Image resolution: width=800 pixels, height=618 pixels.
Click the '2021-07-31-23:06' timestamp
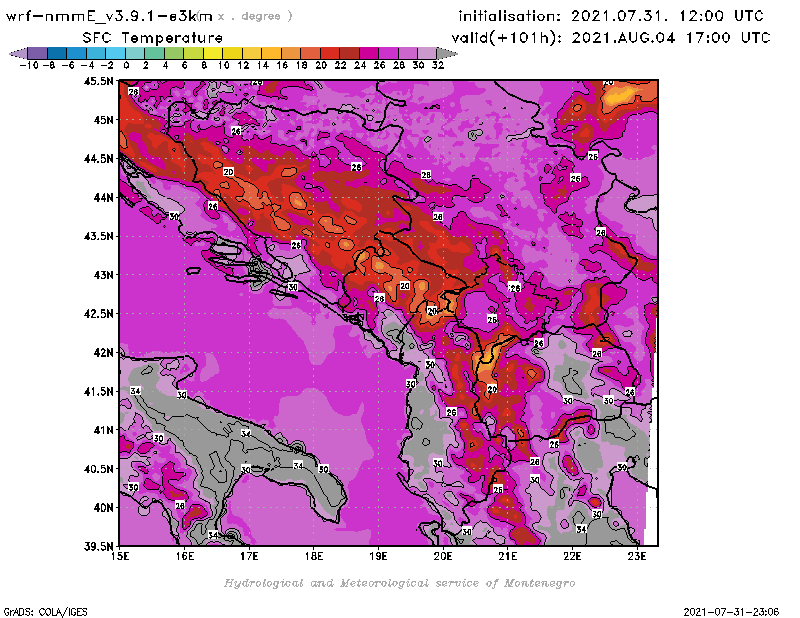point(731,612)
